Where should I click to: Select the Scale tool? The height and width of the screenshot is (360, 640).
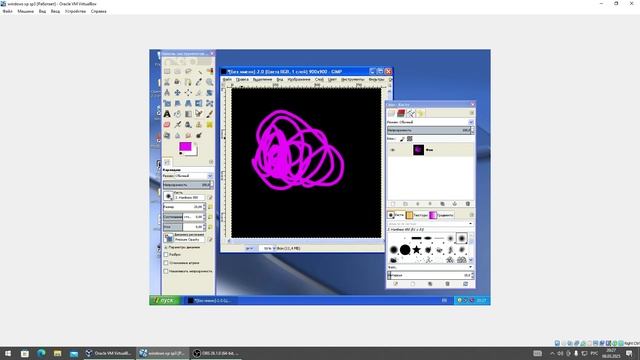(x=167, y=103)
